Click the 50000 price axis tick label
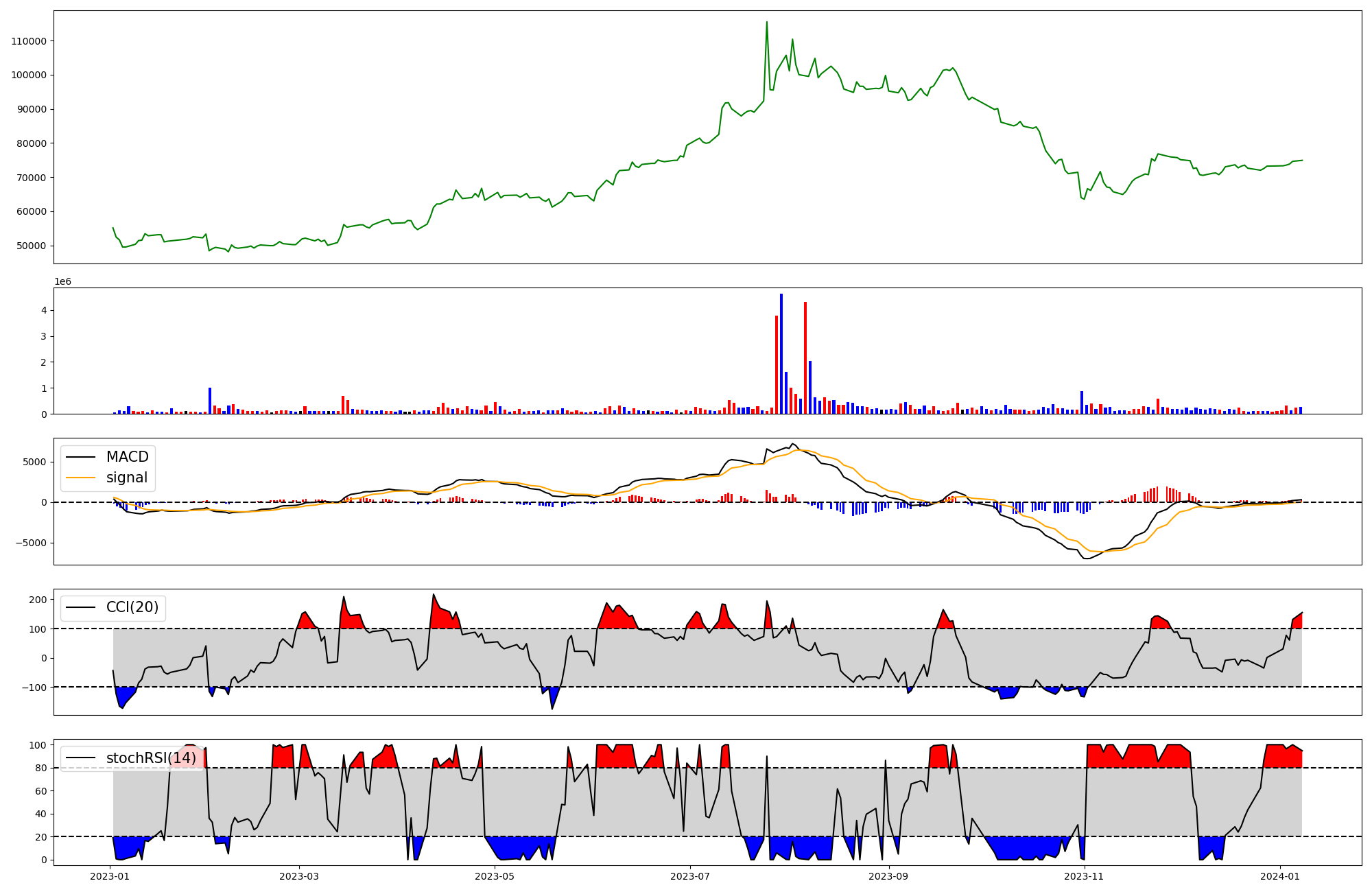The height and width of the screenshot is (892, 1372). coord(32,246)
